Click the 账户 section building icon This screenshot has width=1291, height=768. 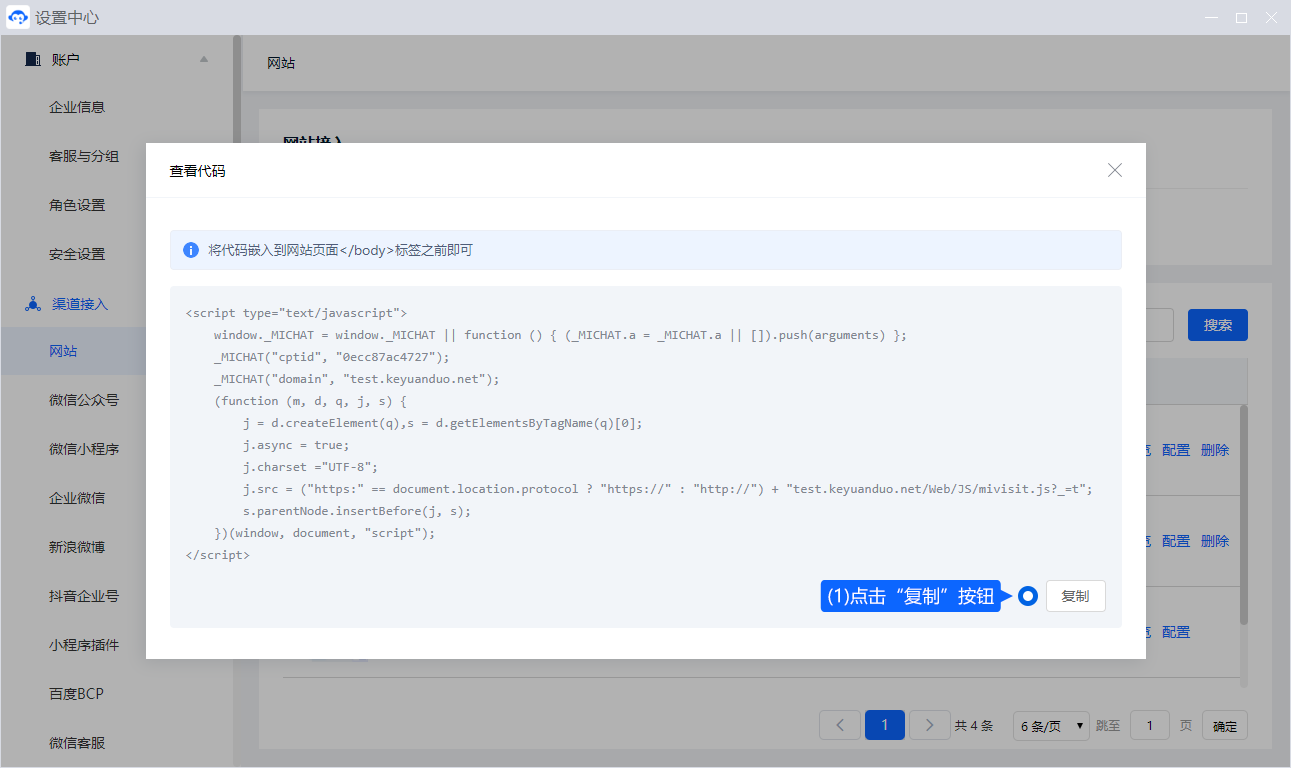(x=32, y=59)
